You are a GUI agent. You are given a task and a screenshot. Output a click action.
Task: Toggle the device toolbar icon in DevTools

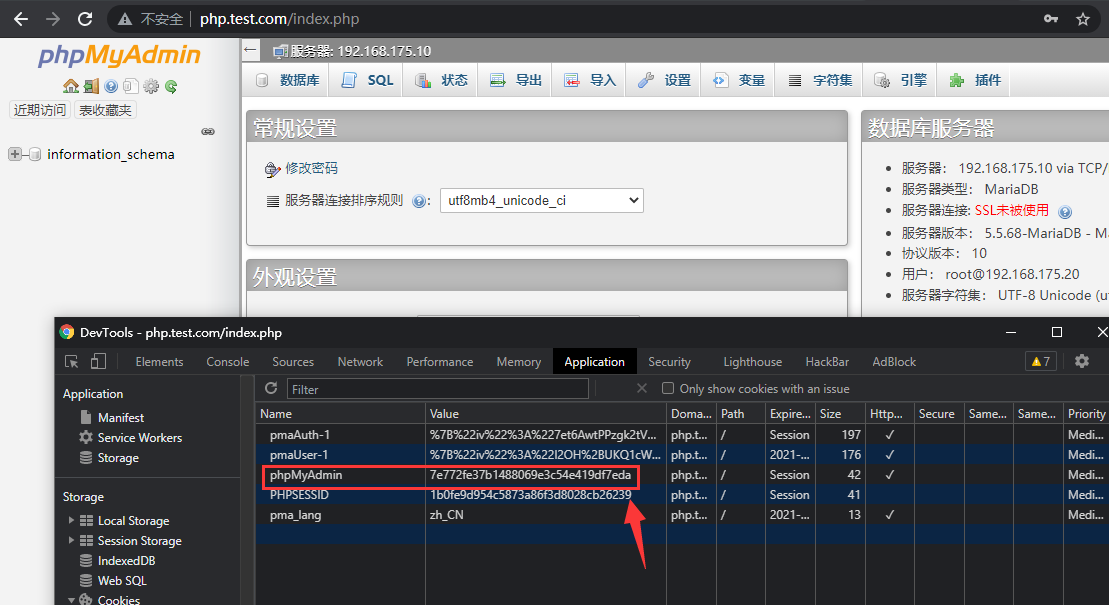100,361
